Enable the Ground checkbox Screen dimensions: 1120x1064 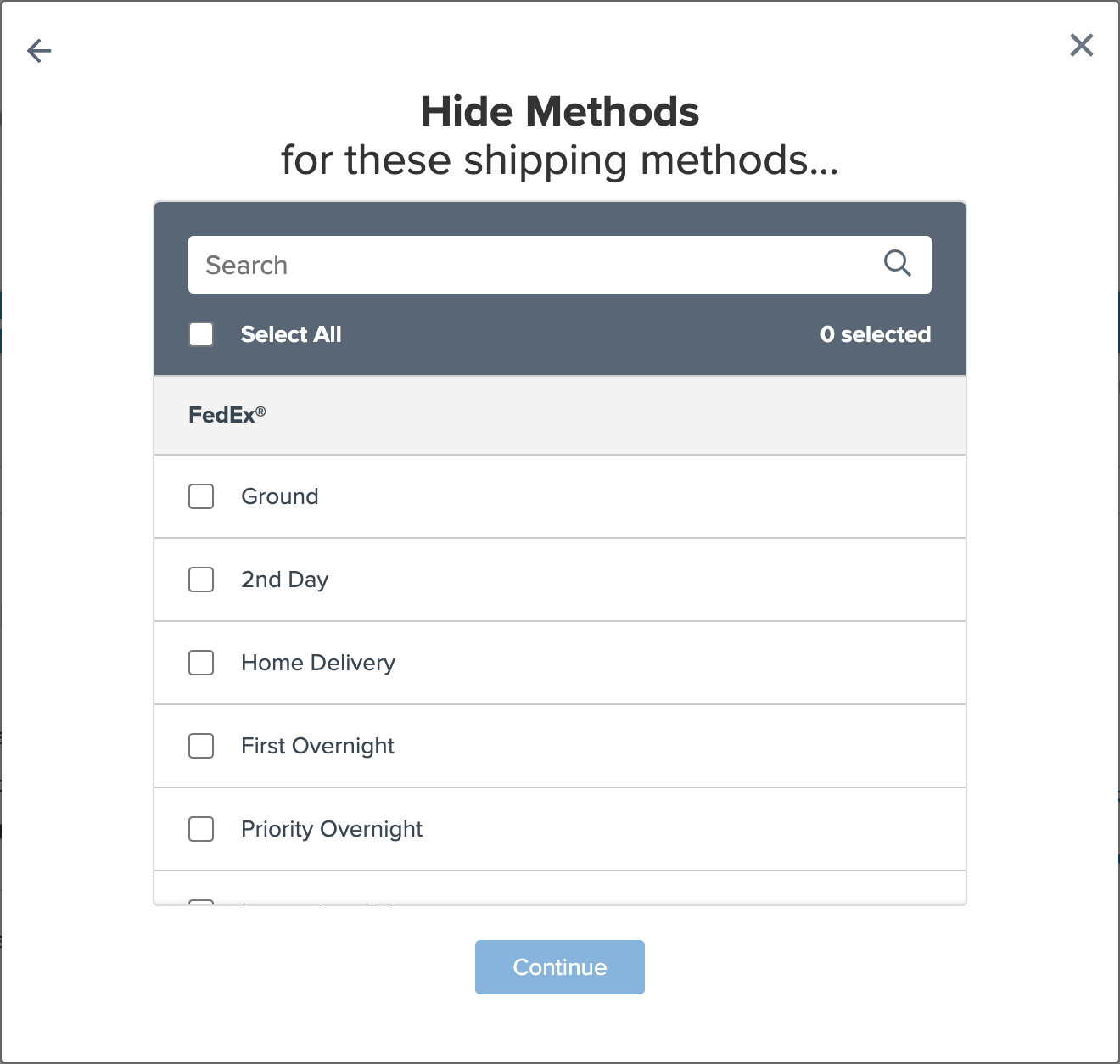coord(201,496)
